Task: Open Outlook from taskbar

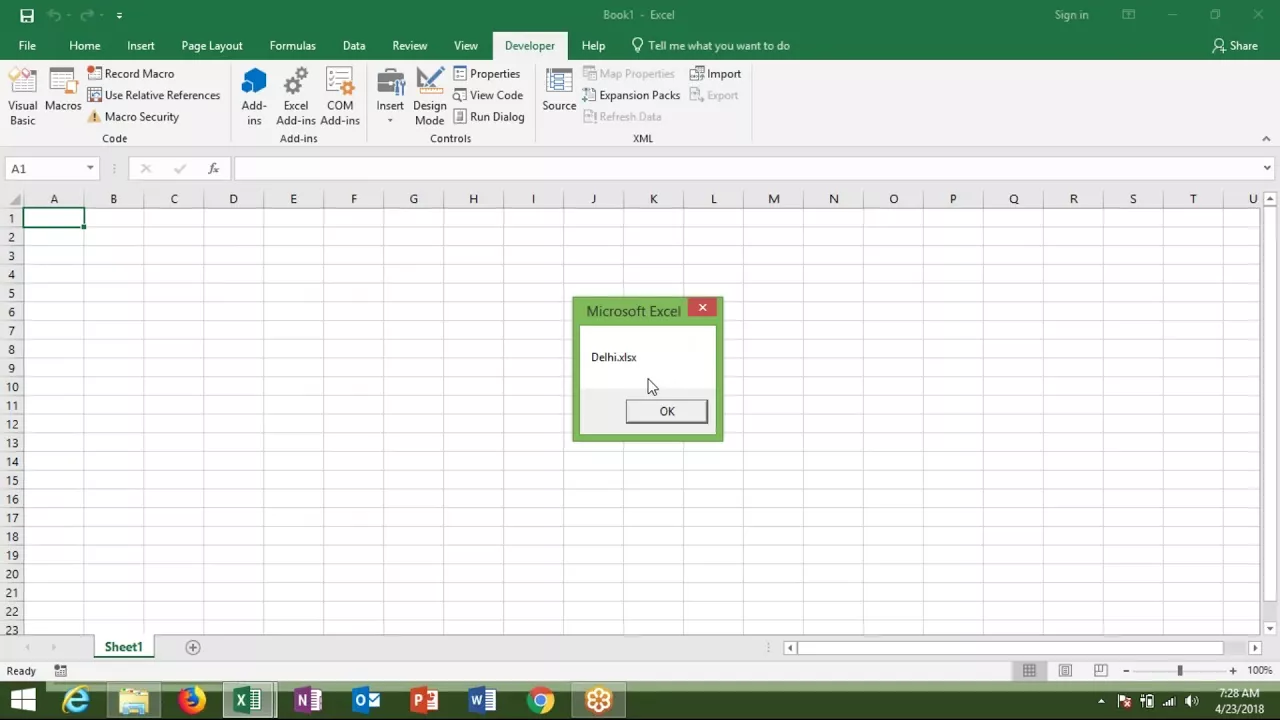Action: tap(366, 700)
